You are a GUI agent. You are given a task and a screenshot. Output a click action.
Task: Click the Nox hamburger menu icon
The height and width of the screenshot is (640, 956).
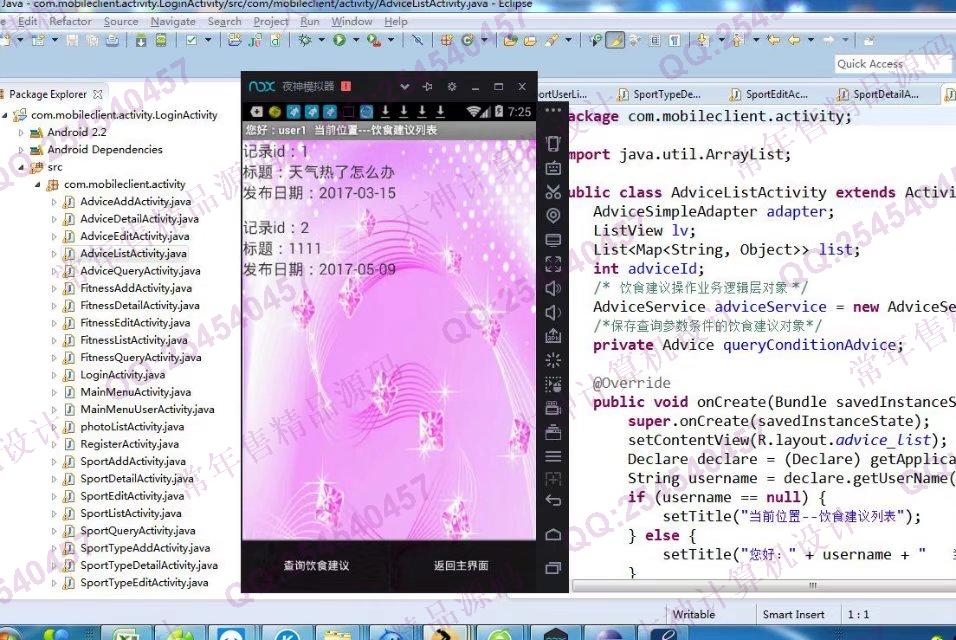553,457
